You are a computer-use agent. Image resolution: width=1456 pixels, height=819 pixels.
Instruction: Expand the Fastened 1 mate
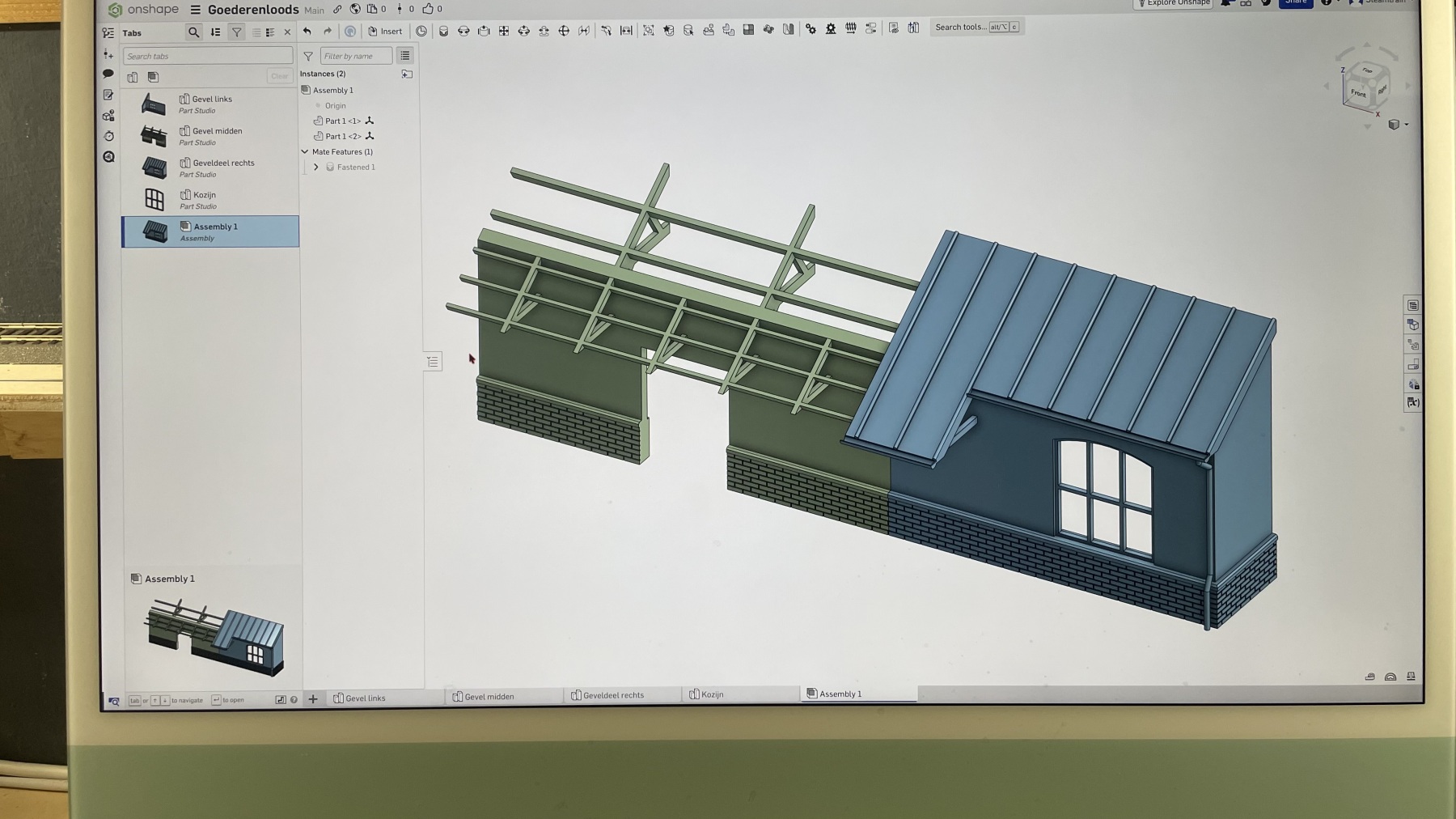[x=316, y=168]
